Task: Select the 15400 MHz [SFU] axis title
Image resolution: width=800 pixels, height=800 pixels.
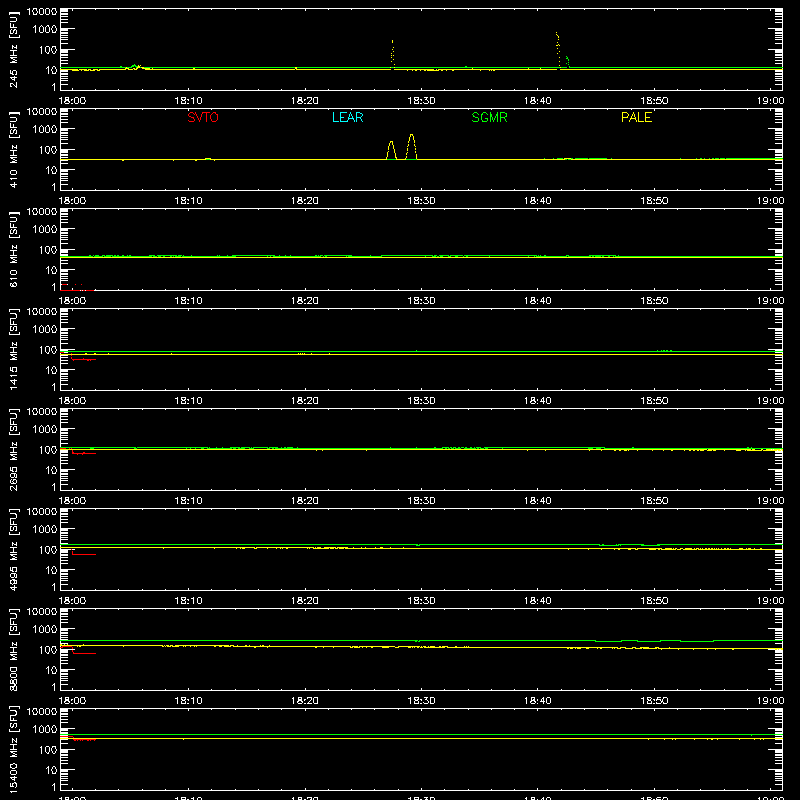Action: click(x=13, y=749)
